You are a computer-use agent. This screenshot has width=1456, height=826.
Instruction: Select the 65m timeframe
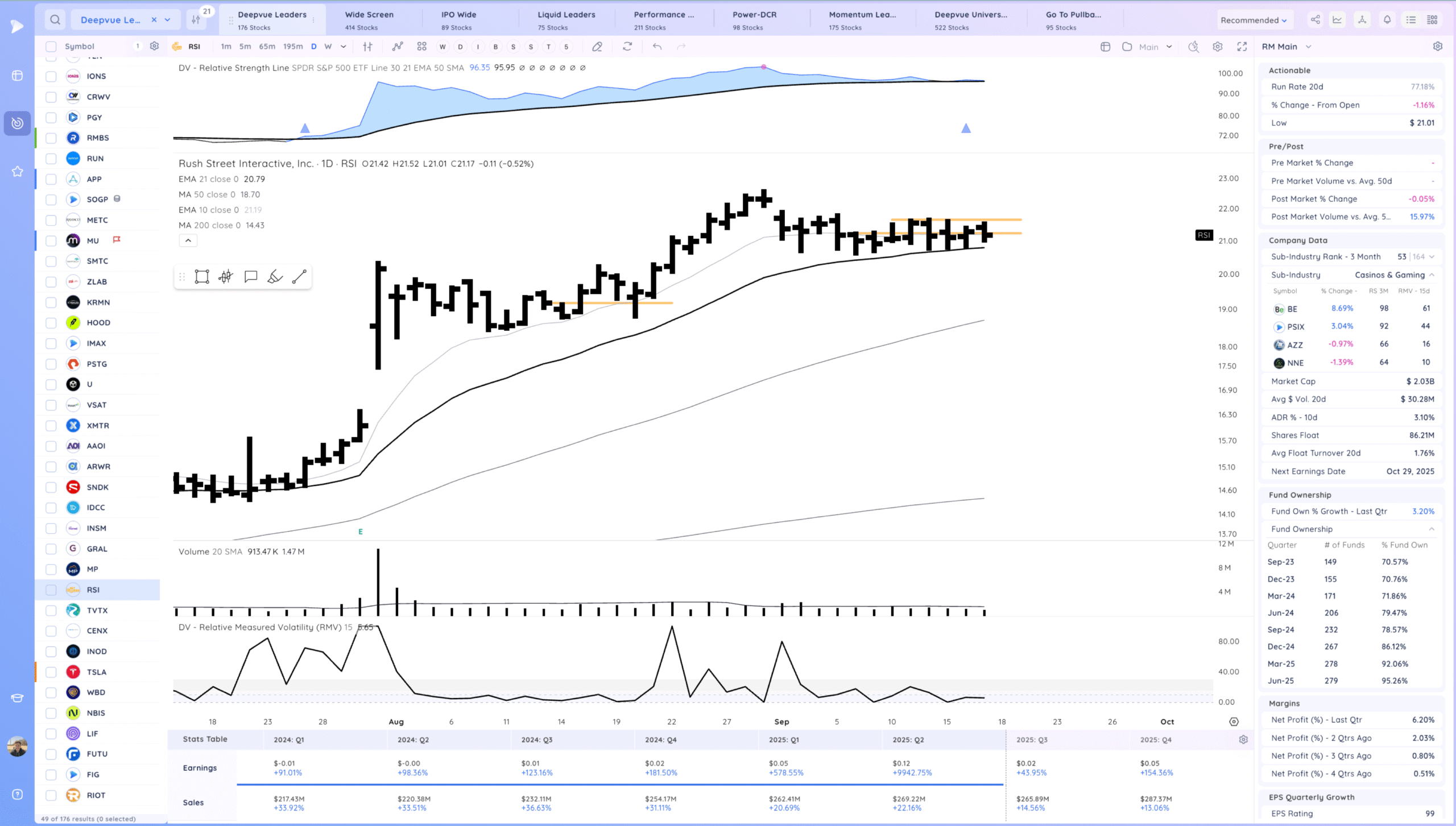coord(267,47)
